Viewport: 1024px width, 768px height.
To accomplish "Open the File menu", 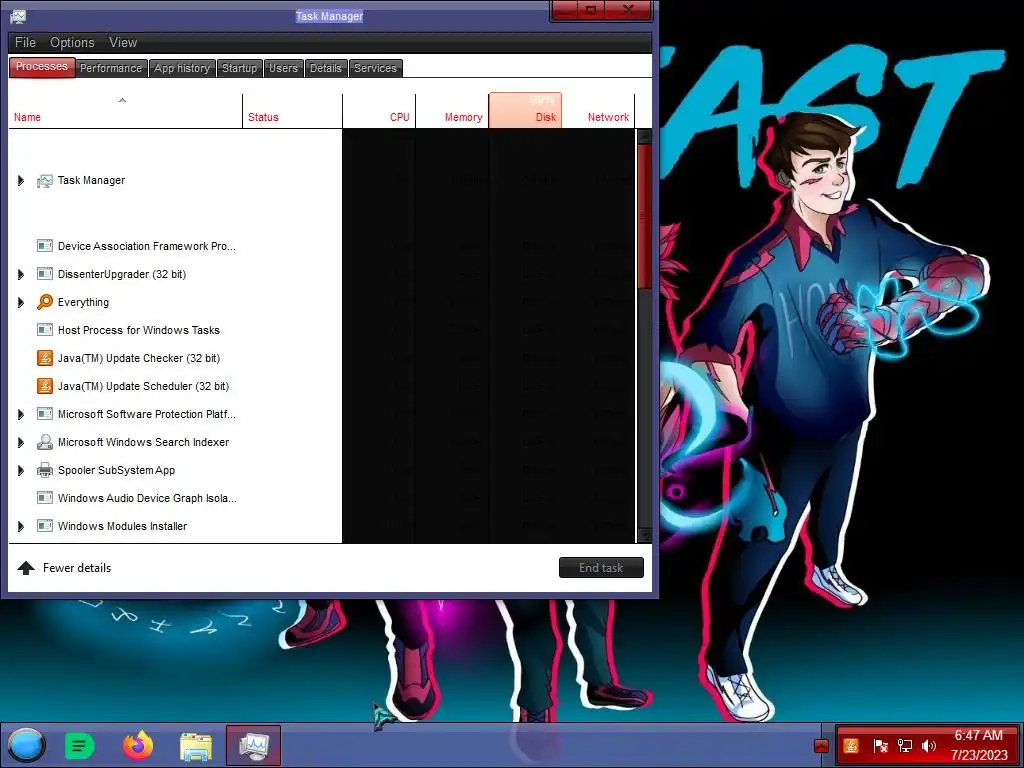I will point(25,42).
